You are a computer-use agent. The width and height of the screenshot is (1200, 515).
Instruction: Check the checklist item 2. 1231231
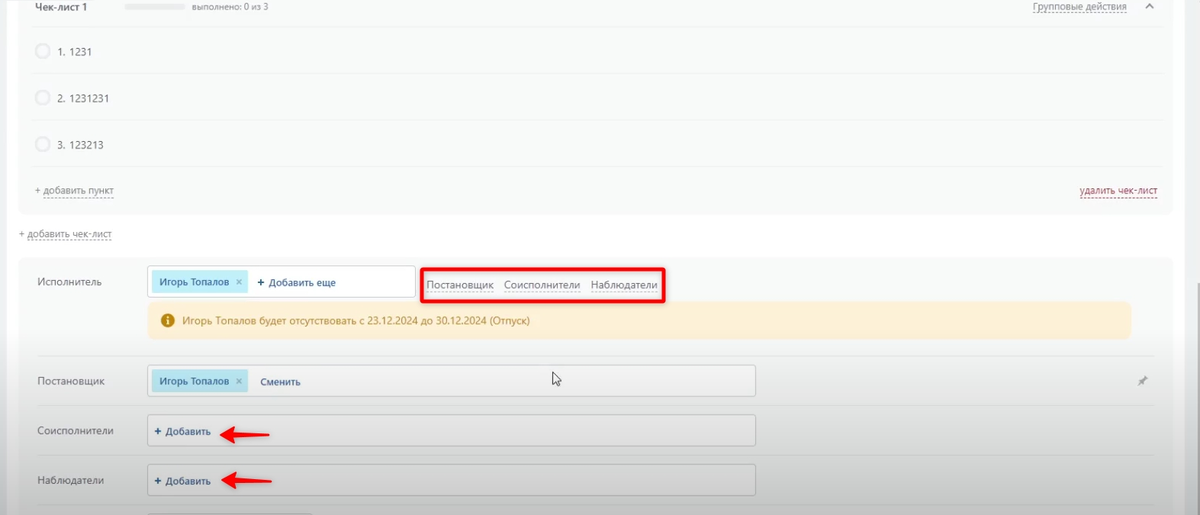coord(42,98)
